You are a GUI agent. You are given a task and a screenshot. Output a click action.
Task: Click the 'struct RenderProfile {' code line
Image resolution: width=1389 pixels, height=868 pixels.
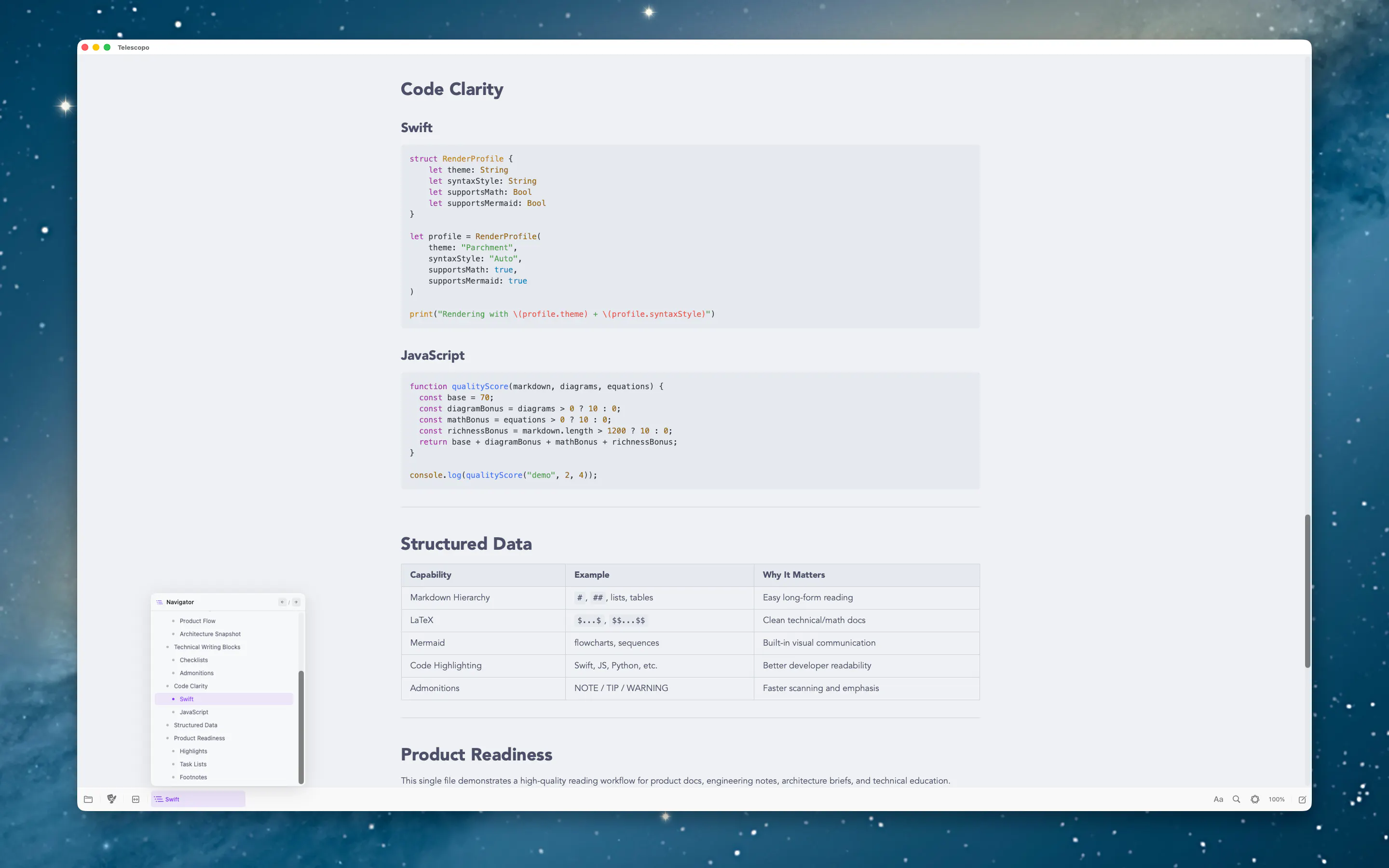pos(461,159)
